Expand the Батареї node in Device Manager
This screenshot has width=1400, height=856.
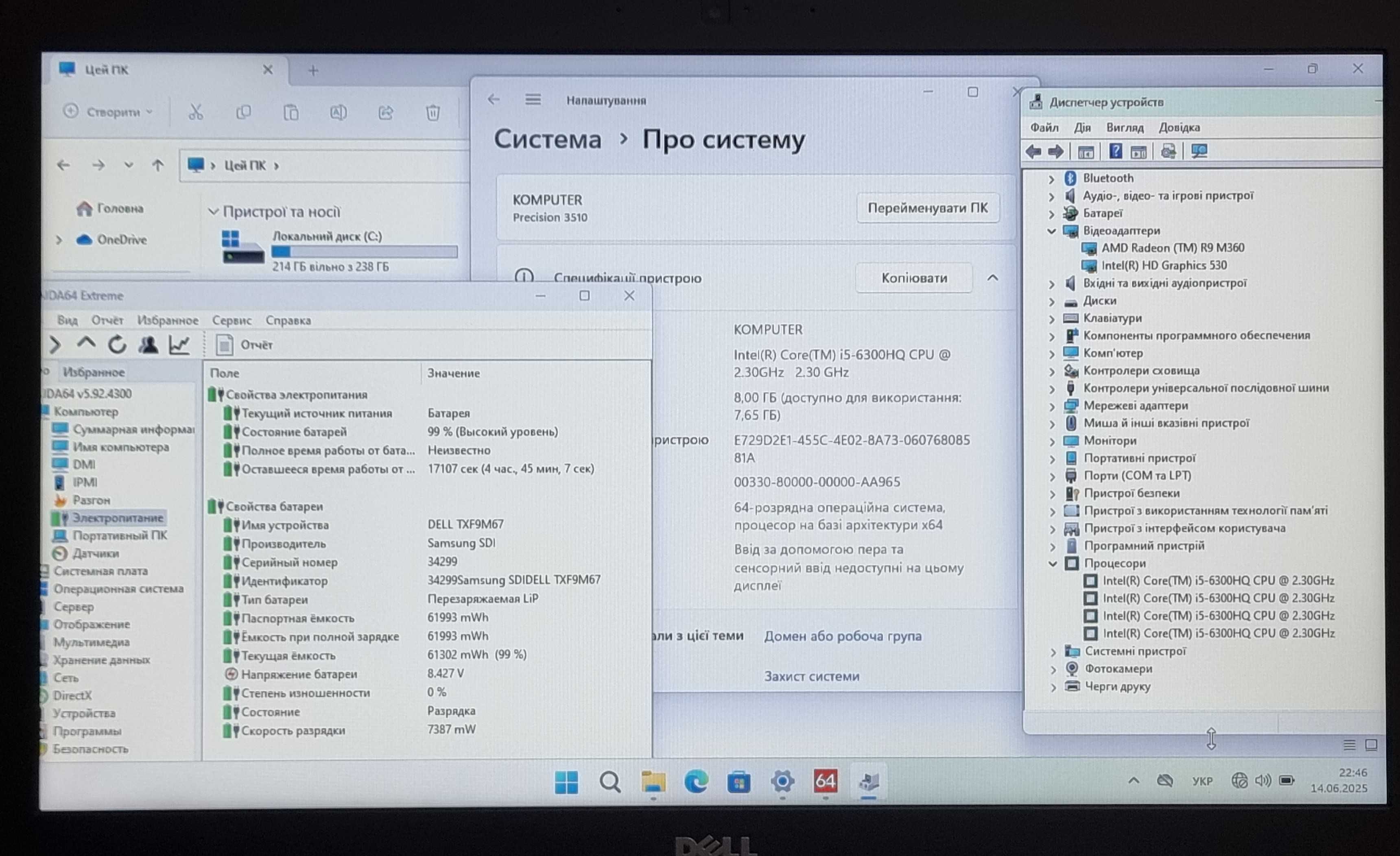click(1051, 214)
